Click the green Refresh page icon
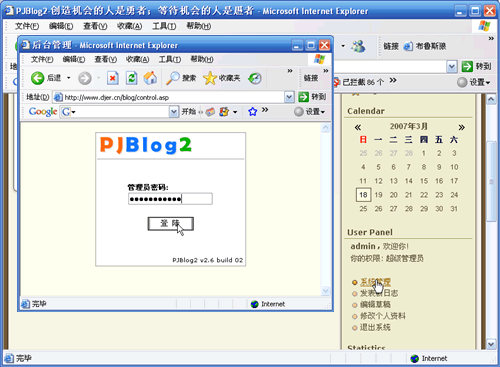Viewport: 500px width, 367px height. point(132,78)
